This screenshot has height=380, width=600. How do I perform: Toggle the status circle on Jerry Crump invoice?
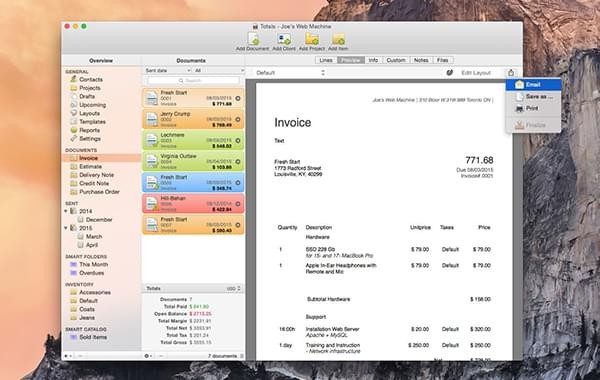(238, 119)
